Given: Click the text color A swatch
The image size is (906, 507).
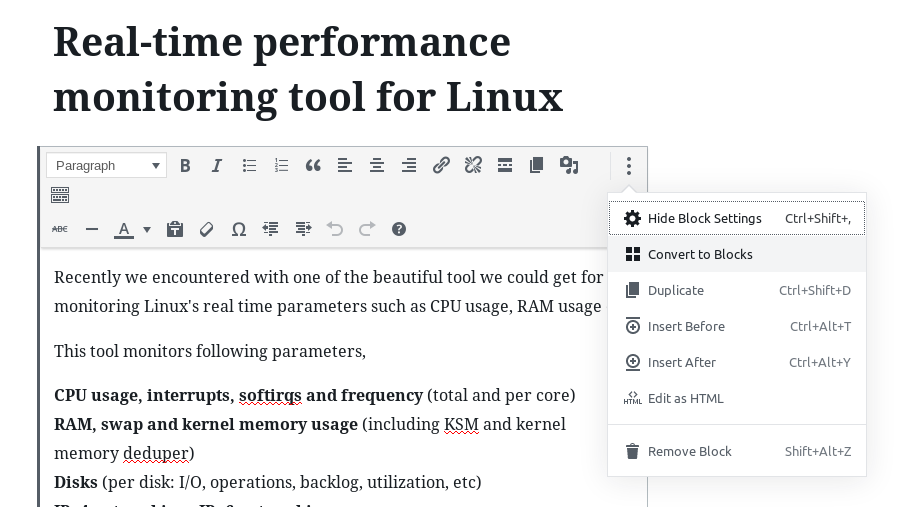Looking at the screenshot, I should 124,230.
